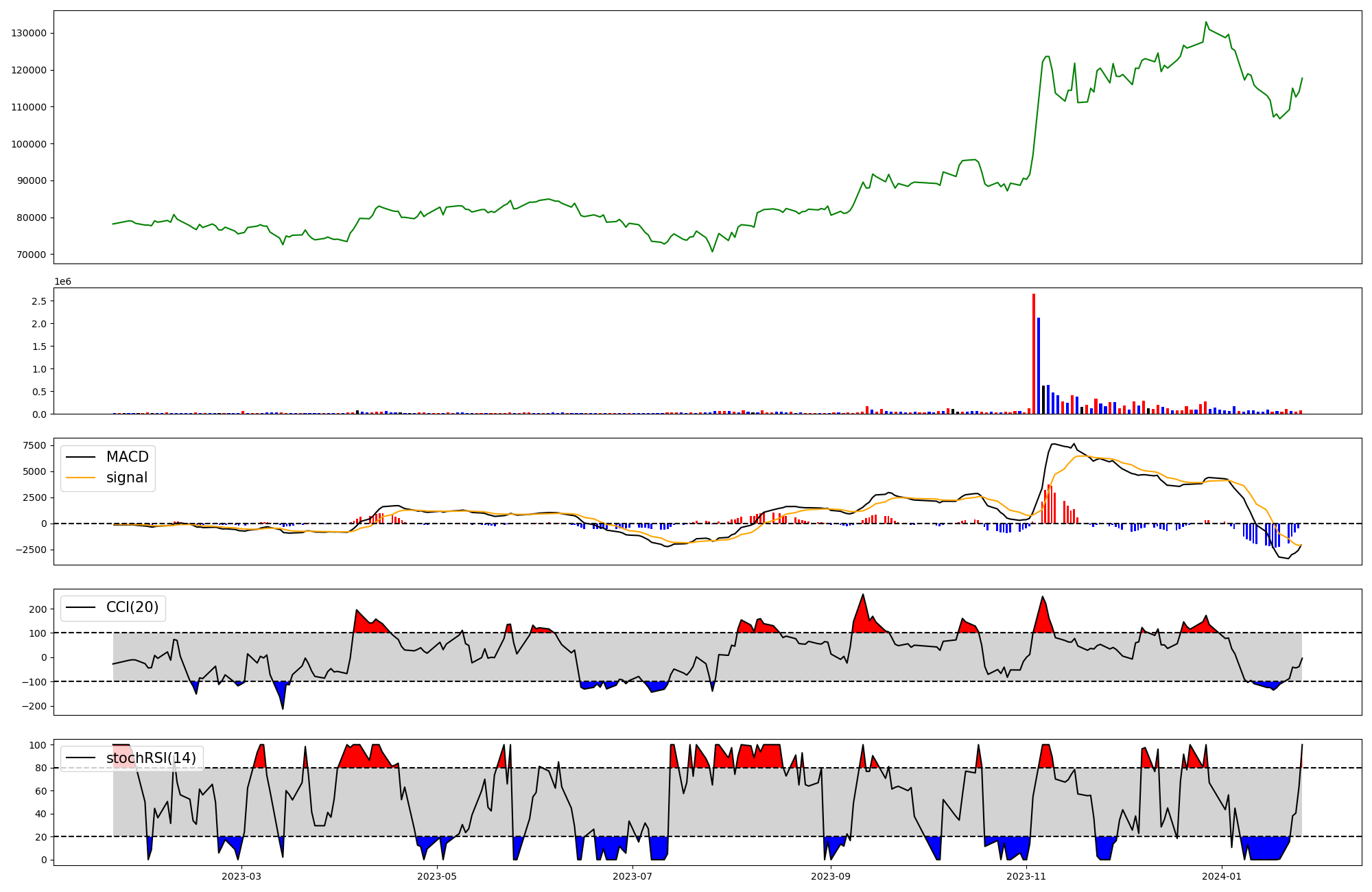1372x892 pixels.
Task: Click the -200 CCI axis tick label
Action: pyautogui.click(x=34, y=706)
